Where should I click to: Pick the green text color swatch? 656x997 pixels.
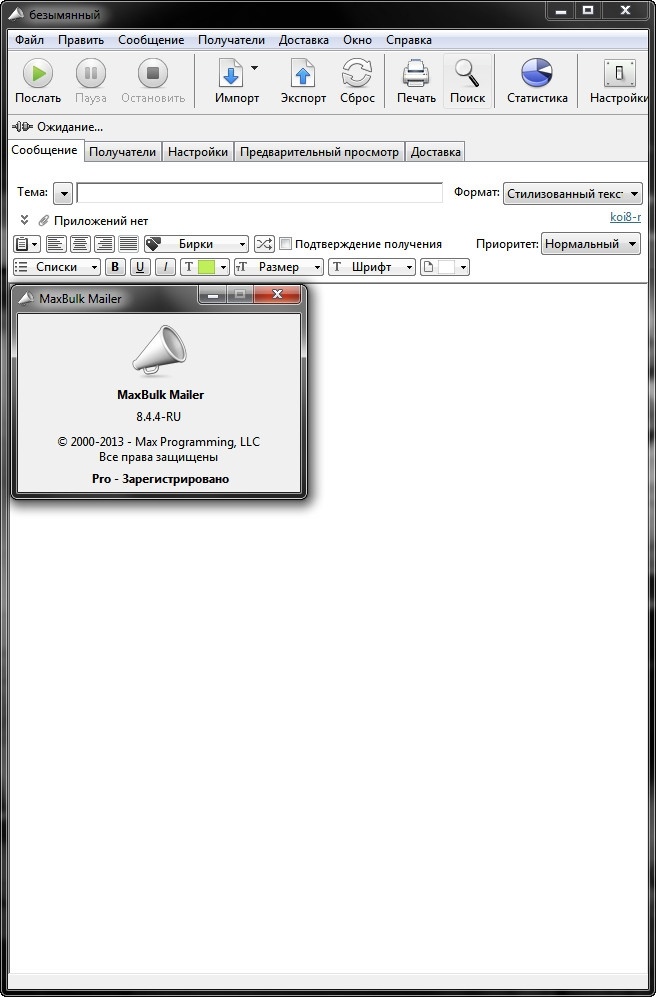[x=207, y=267]
